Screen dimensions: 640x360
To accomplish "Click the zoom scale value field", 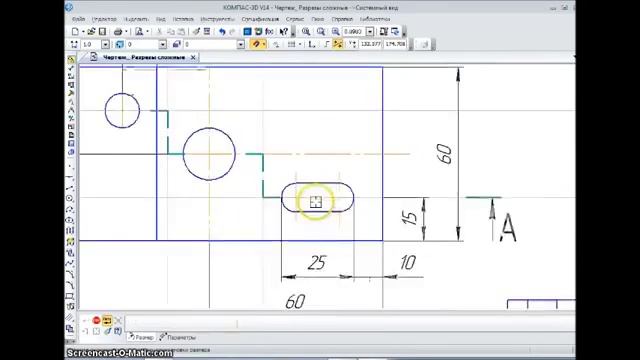I will point(353,31).
